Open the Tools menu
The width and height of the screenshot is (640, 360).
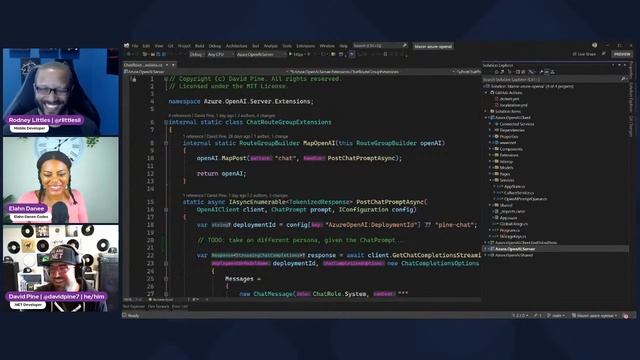287,46
